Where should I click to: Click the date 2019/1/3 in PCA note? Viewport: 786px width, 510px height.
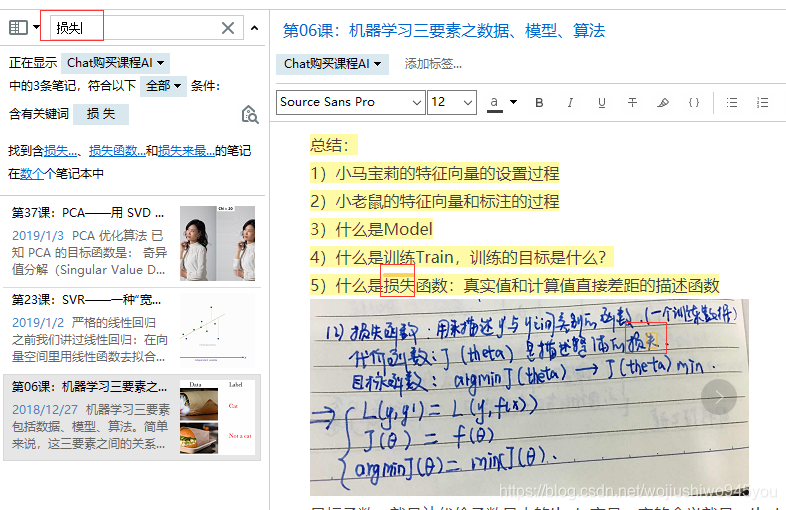38,236
